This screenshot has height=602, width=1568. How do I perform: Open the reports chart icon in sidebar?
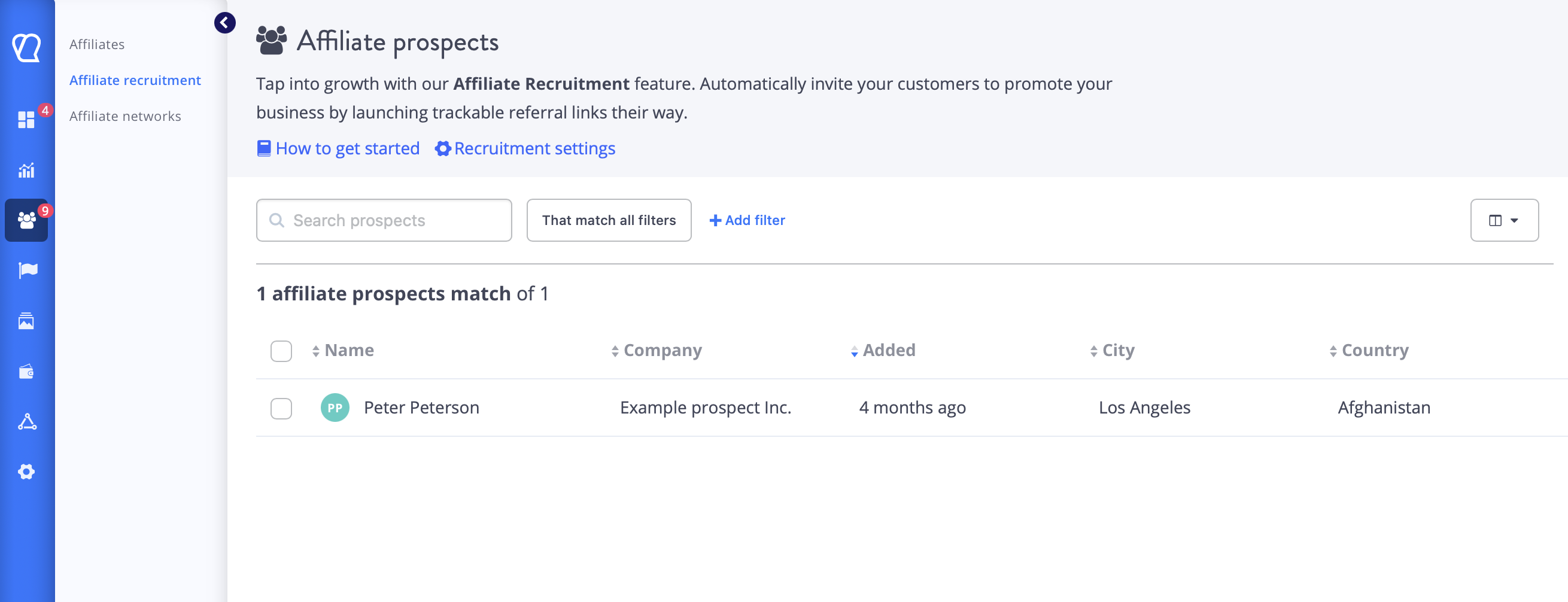point(26,171)
